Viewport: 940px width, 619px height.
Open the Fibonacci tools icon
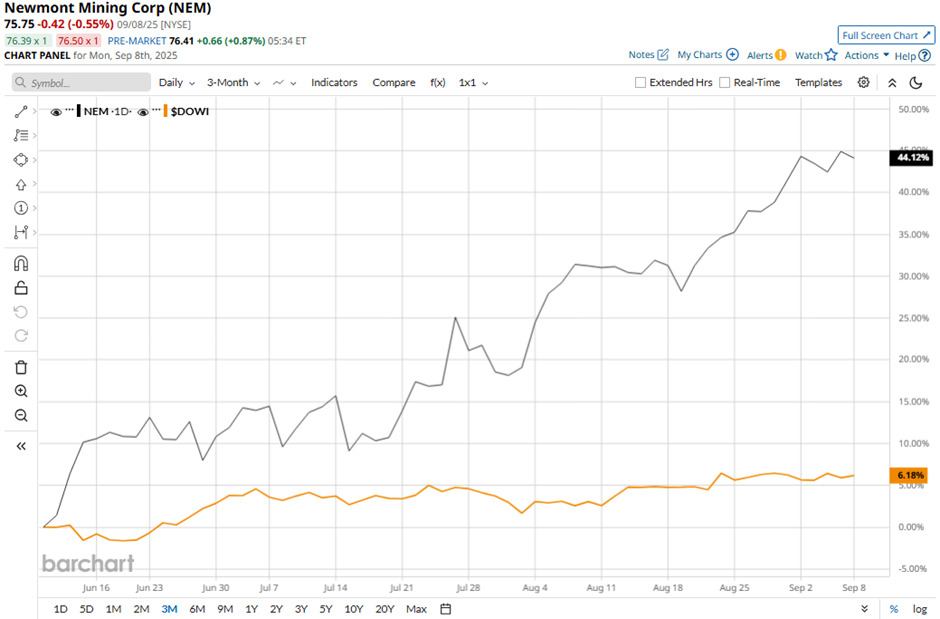pyautogui.click(x=21, y=135)
